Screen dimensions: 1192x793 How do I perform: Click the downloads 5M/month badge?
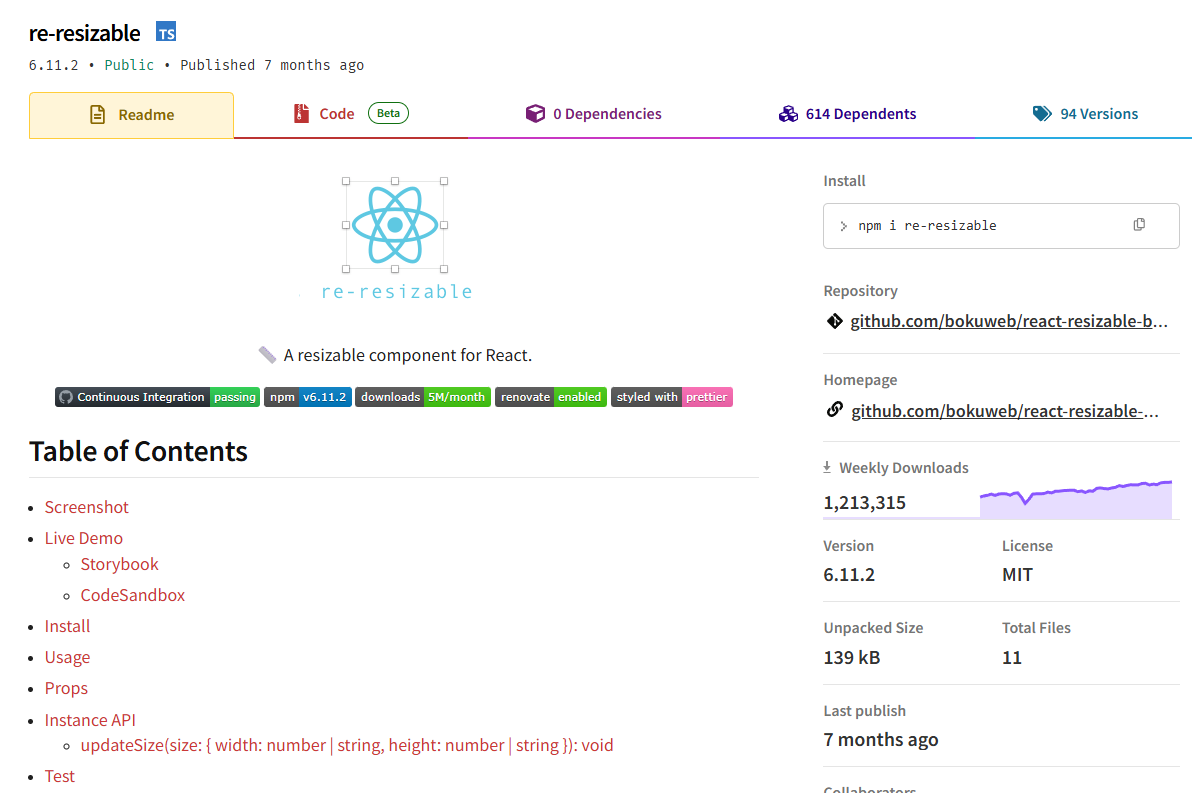coord(423,397)
